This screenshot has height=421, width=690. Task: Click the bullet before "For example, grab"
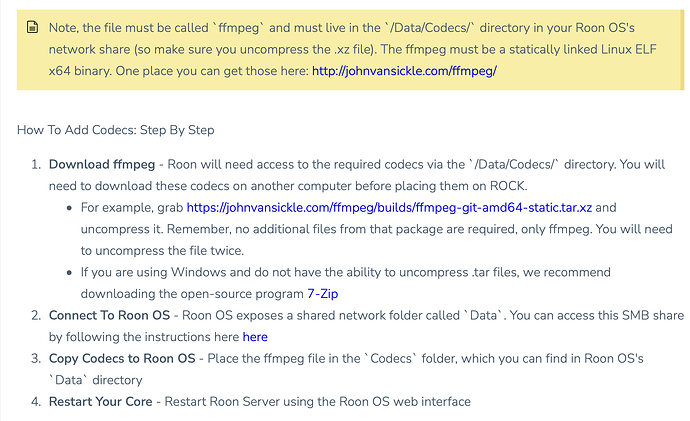click(69, 208)
